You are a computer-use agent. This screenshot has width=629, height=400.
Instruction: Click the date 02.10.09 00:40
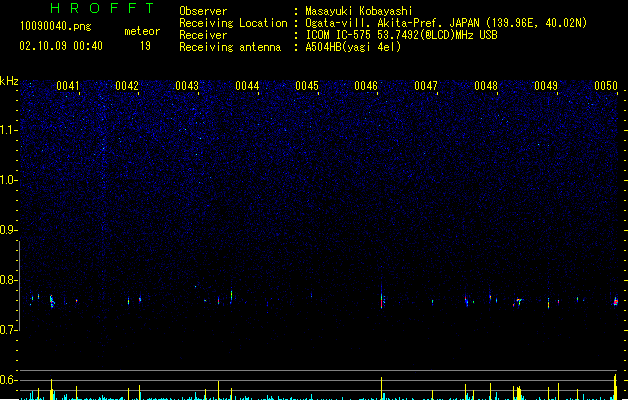pos(61,46)
